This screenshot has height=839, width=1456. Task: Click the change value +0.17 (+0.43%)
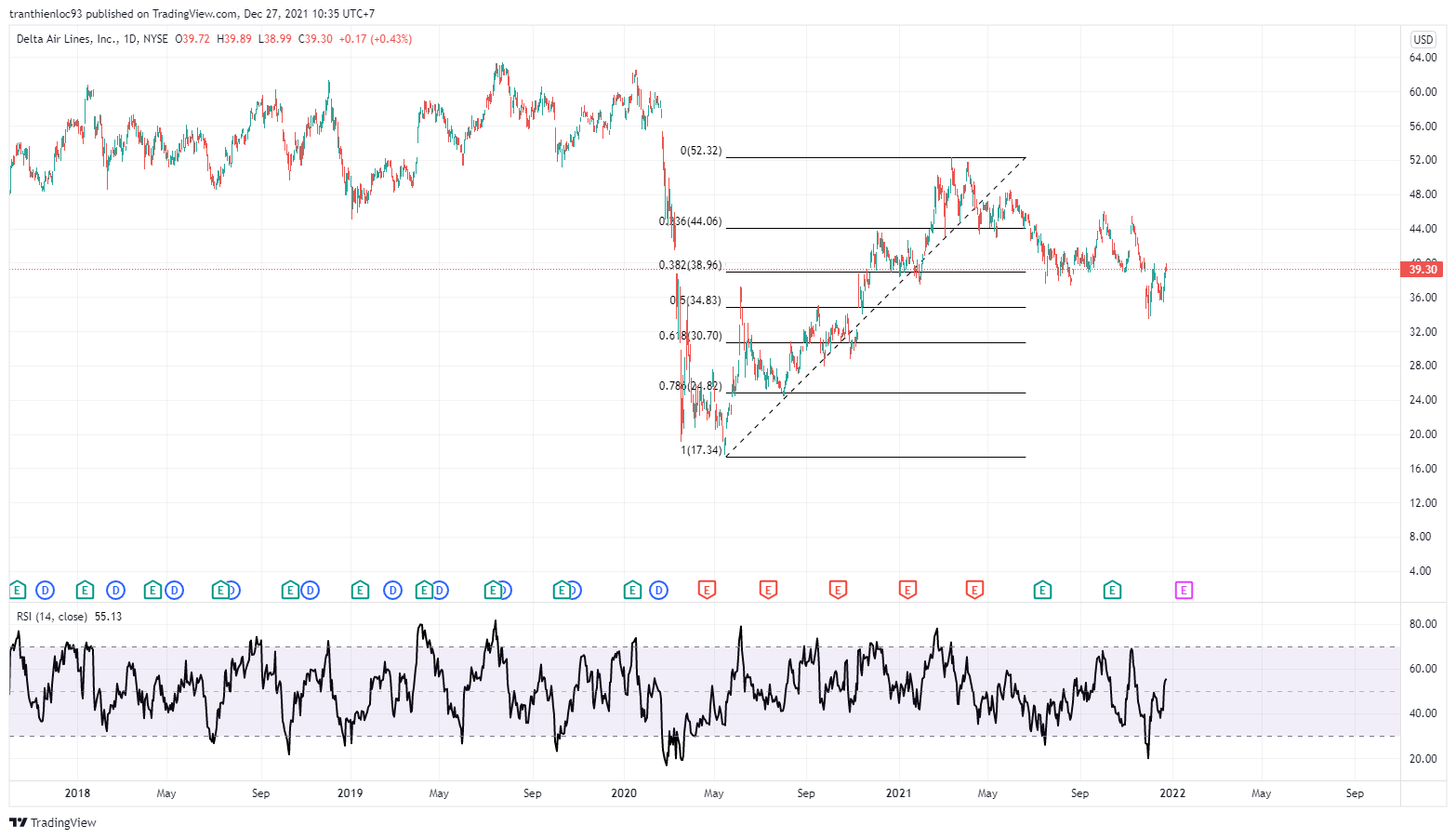click(x=376, y=39)
